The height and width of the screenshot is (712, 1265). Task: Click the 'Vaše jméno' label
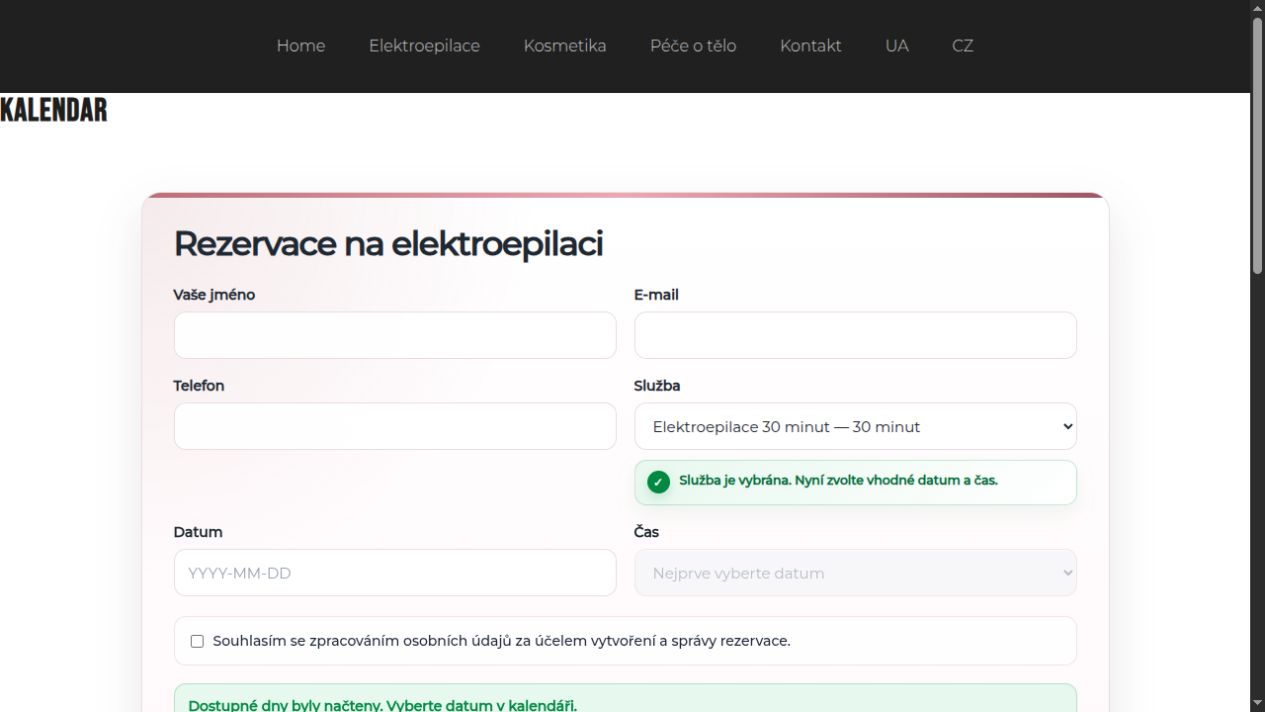[214, 295]
